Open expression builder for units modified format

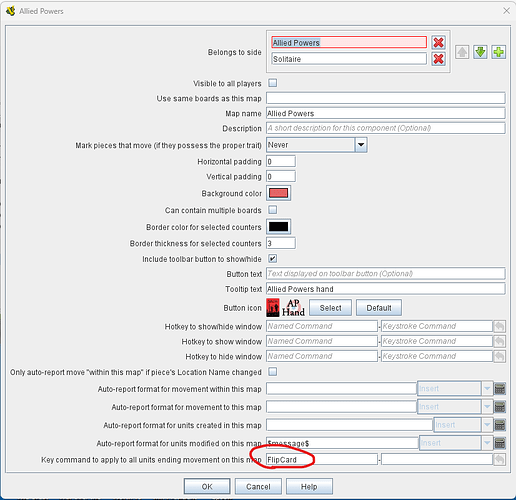click(x=500, y=443)
